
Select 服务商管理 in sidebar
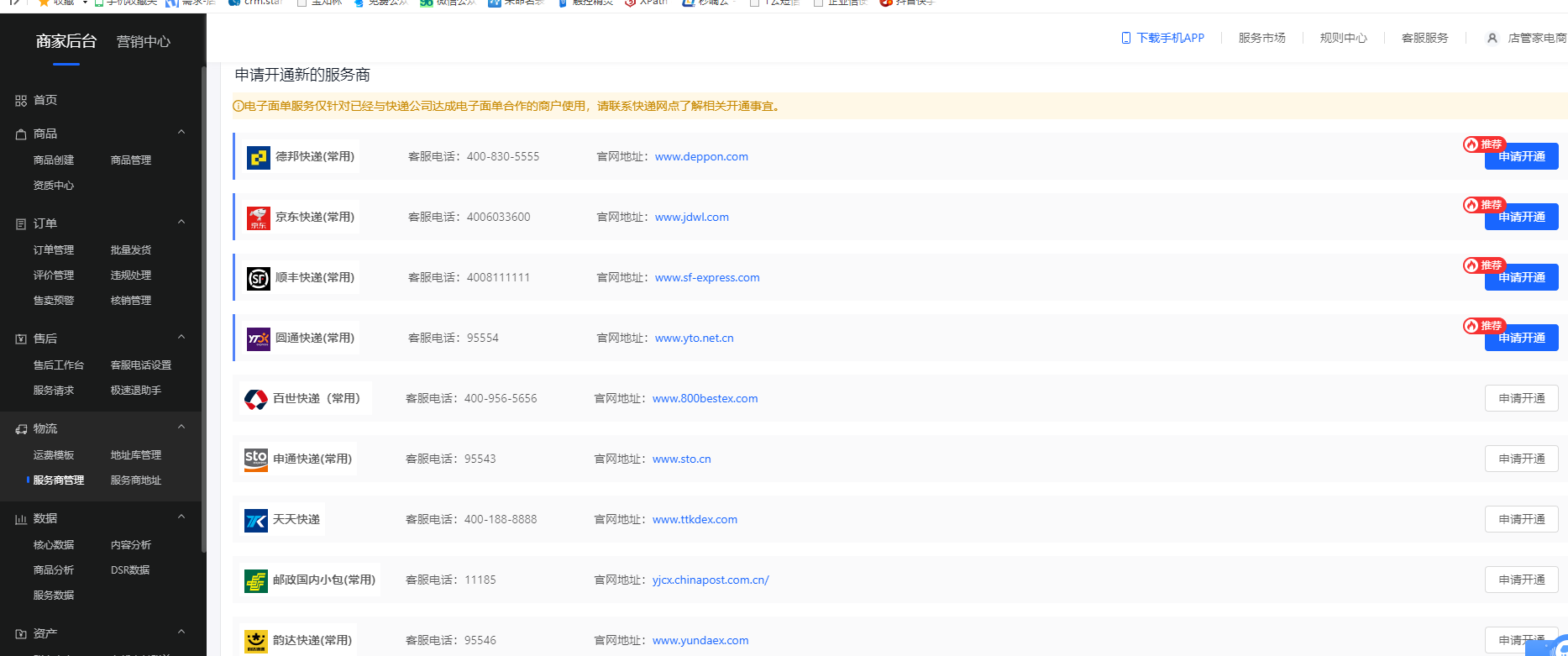pyautogui.click(x=59, y=480)
